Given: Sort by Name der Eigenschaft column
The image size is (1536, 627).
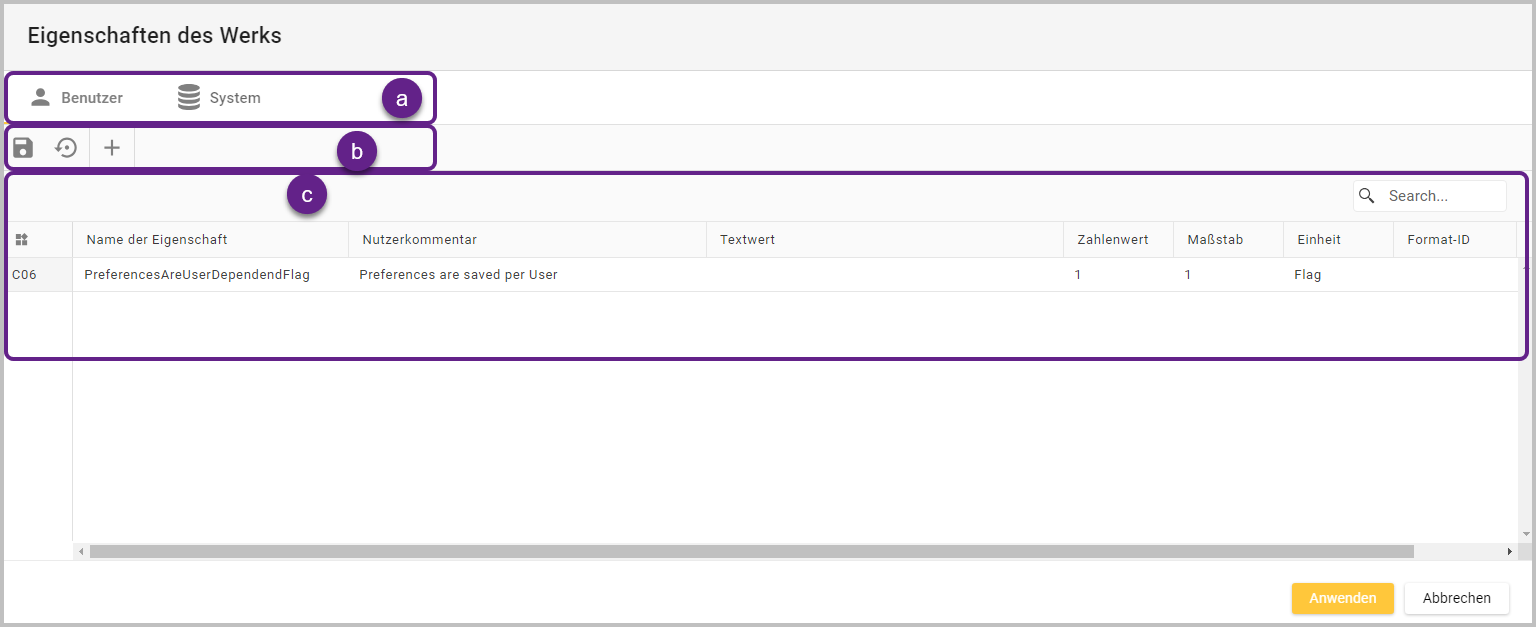Looking at the screenshot, I should tap(157, 240).
